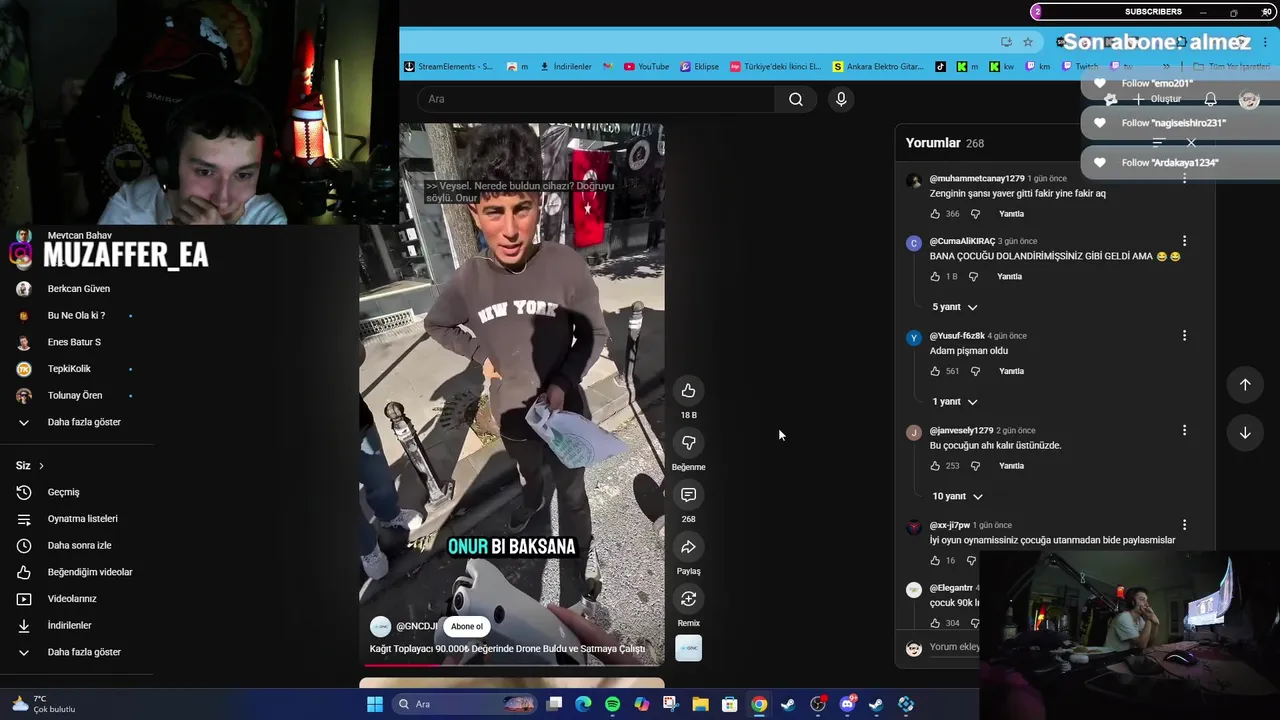This screenshot has width=1280, height=720.
Task: Open the @GNCDJI channel avatar on the Short
Action: (380, 627)
